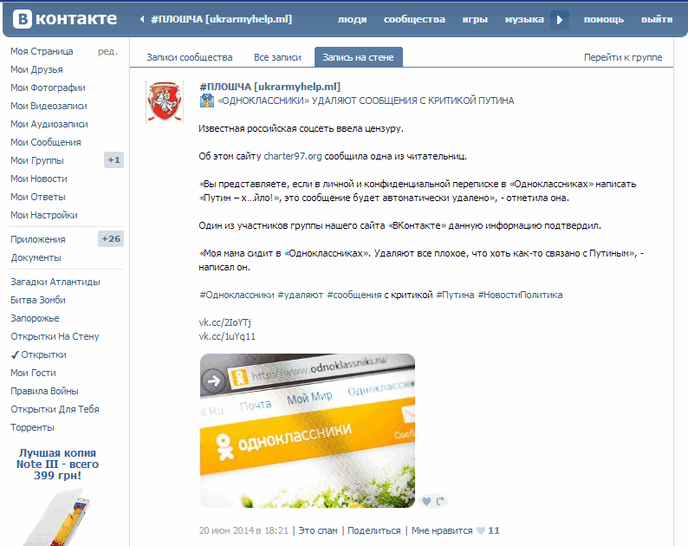Click Поделиться to share the post

[374, 531]
